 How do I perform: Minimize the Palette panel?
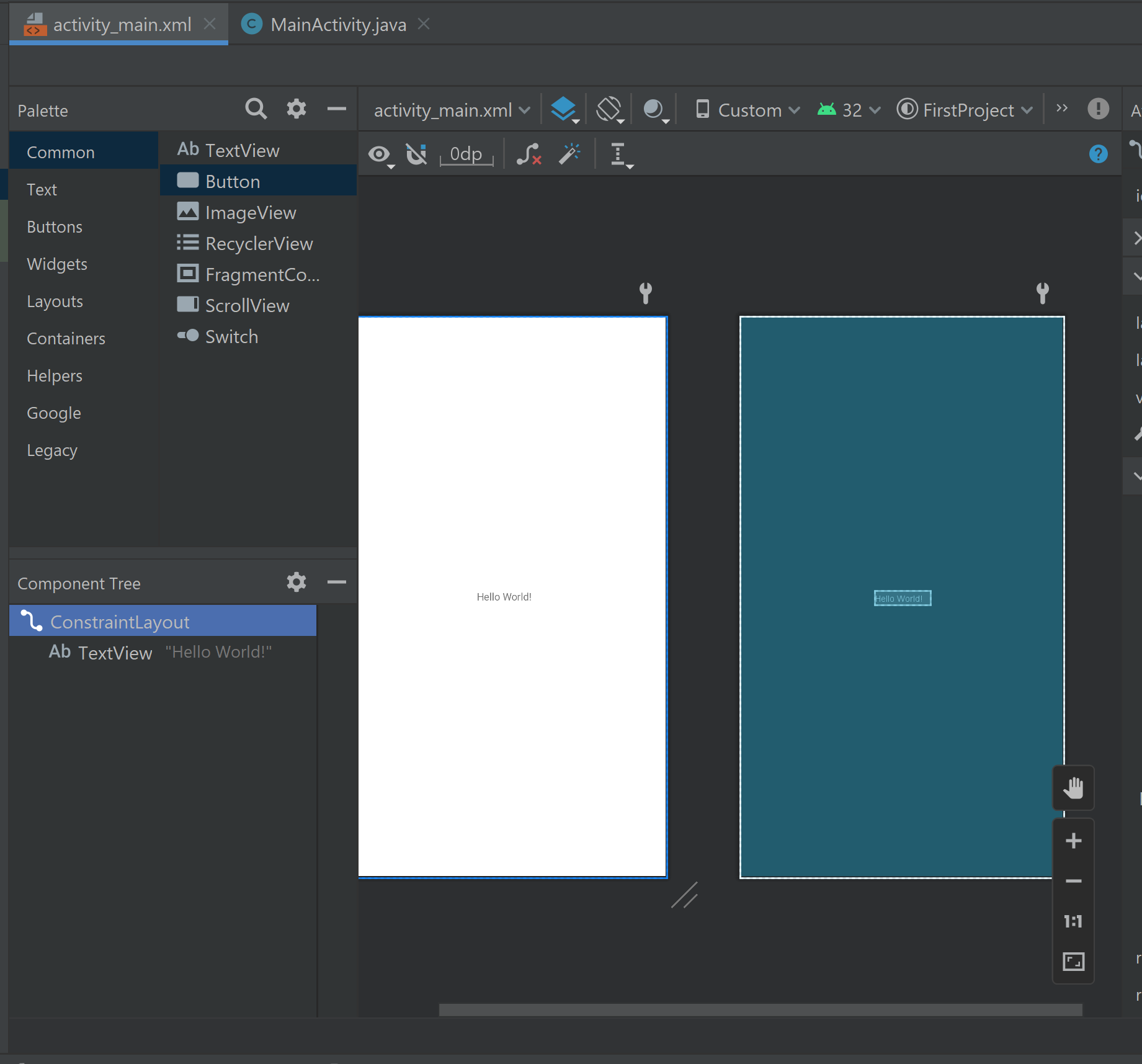coord(336,109)
